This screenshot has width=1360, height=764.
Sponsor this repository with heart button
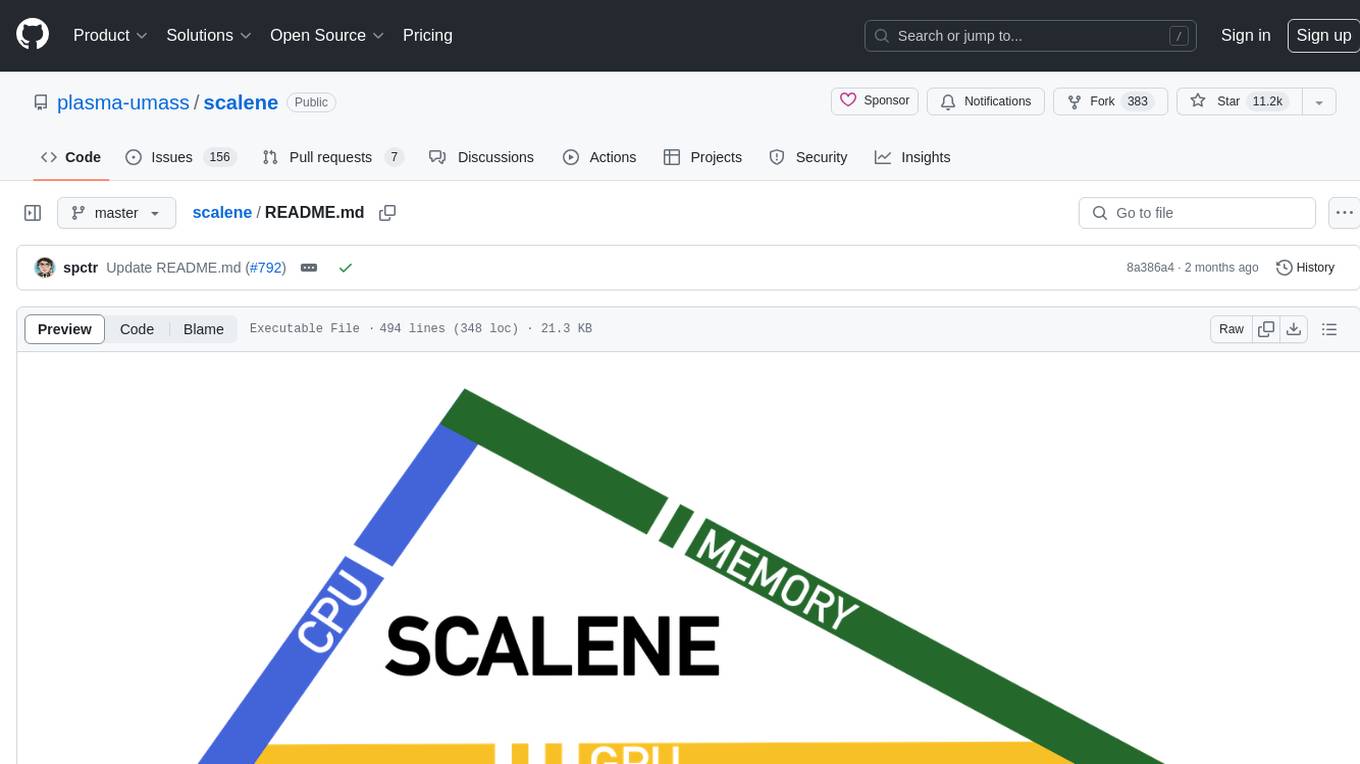874,101
